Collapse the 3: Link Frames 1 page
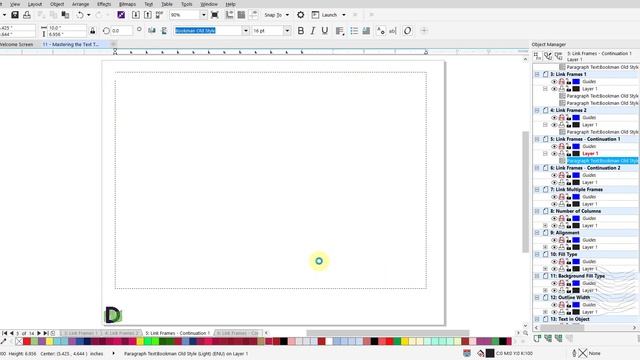This screenshot has height=360, width=640. [537, 74]
